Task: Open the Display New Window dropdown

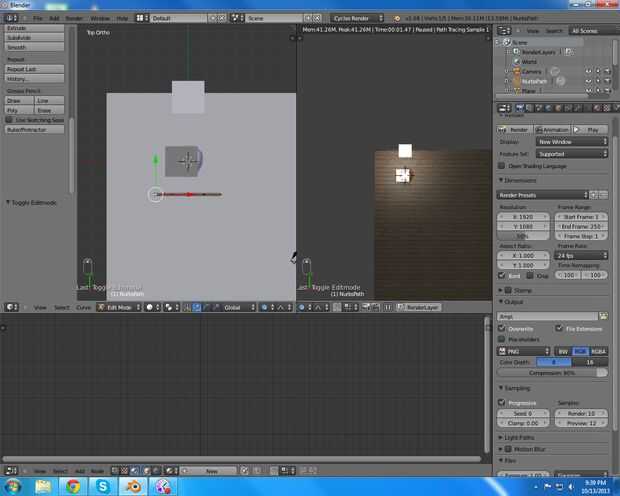Action: click(x=572, y=142)
